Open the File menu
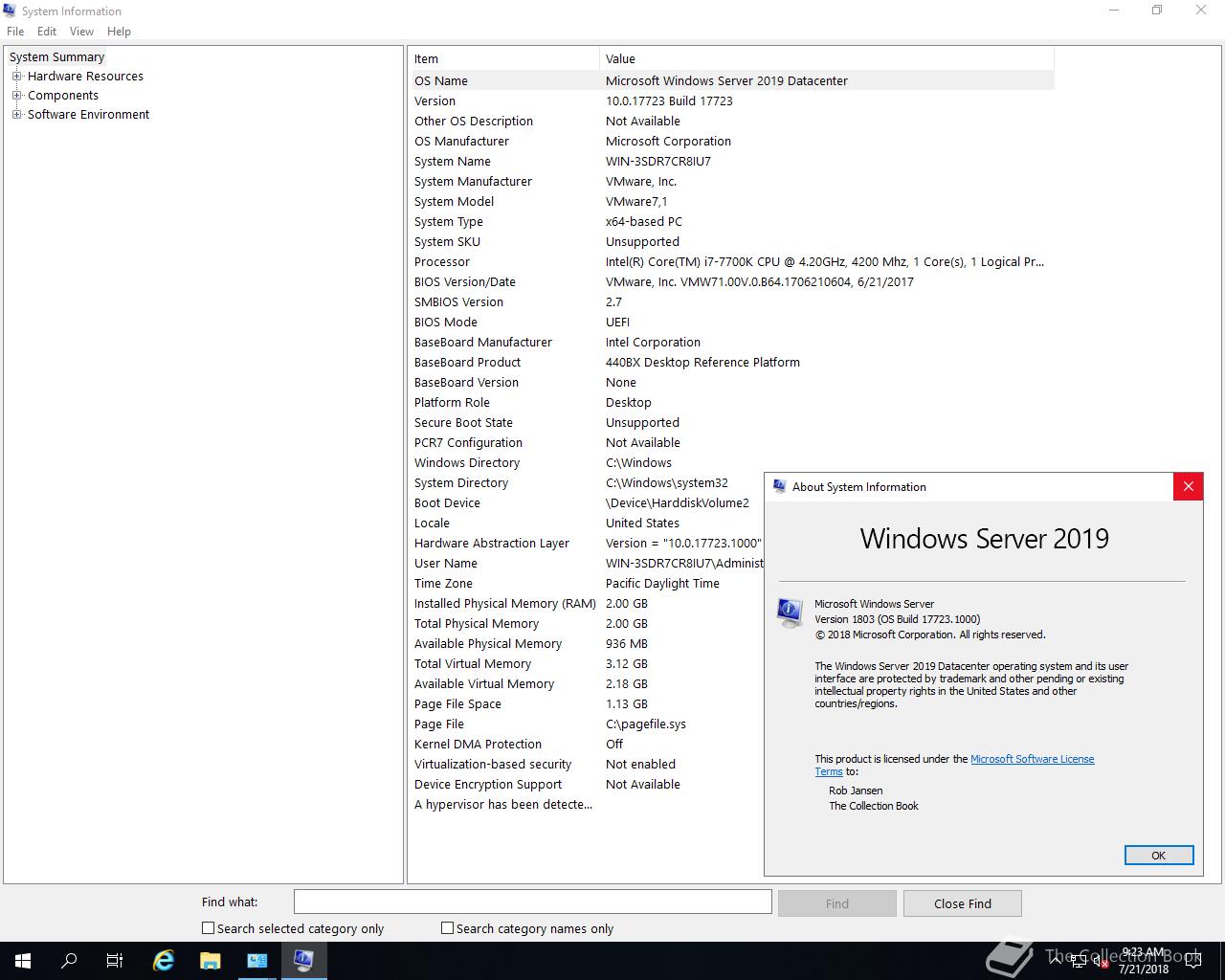Viewport: 1225px width, 980px height. point(15,32)
